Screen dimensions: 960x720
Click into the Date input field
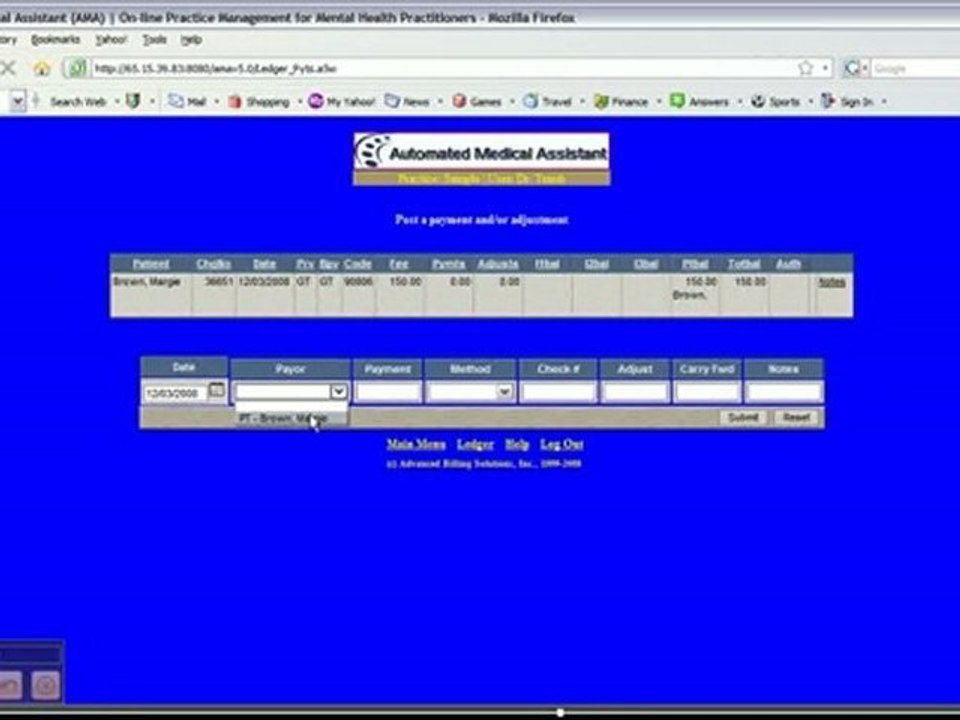point(175,393)
